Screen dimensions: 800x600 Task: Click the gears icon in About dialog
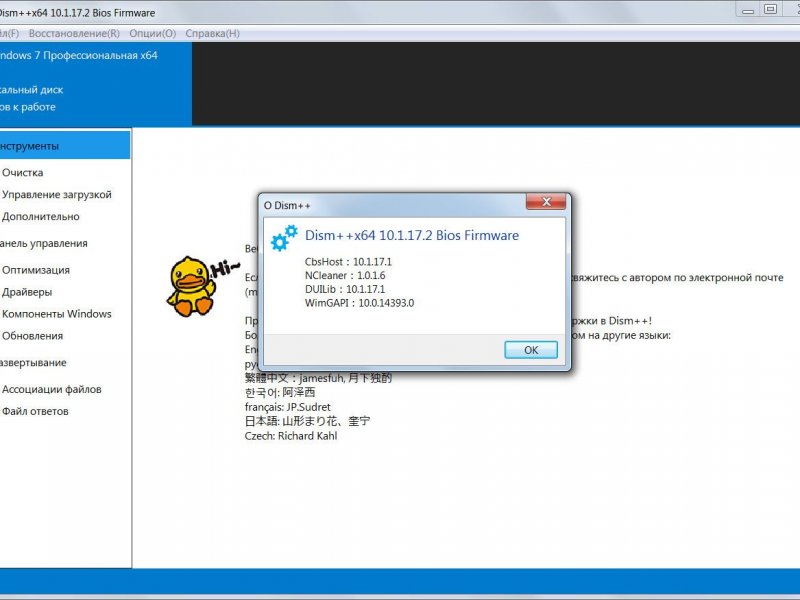284,238
